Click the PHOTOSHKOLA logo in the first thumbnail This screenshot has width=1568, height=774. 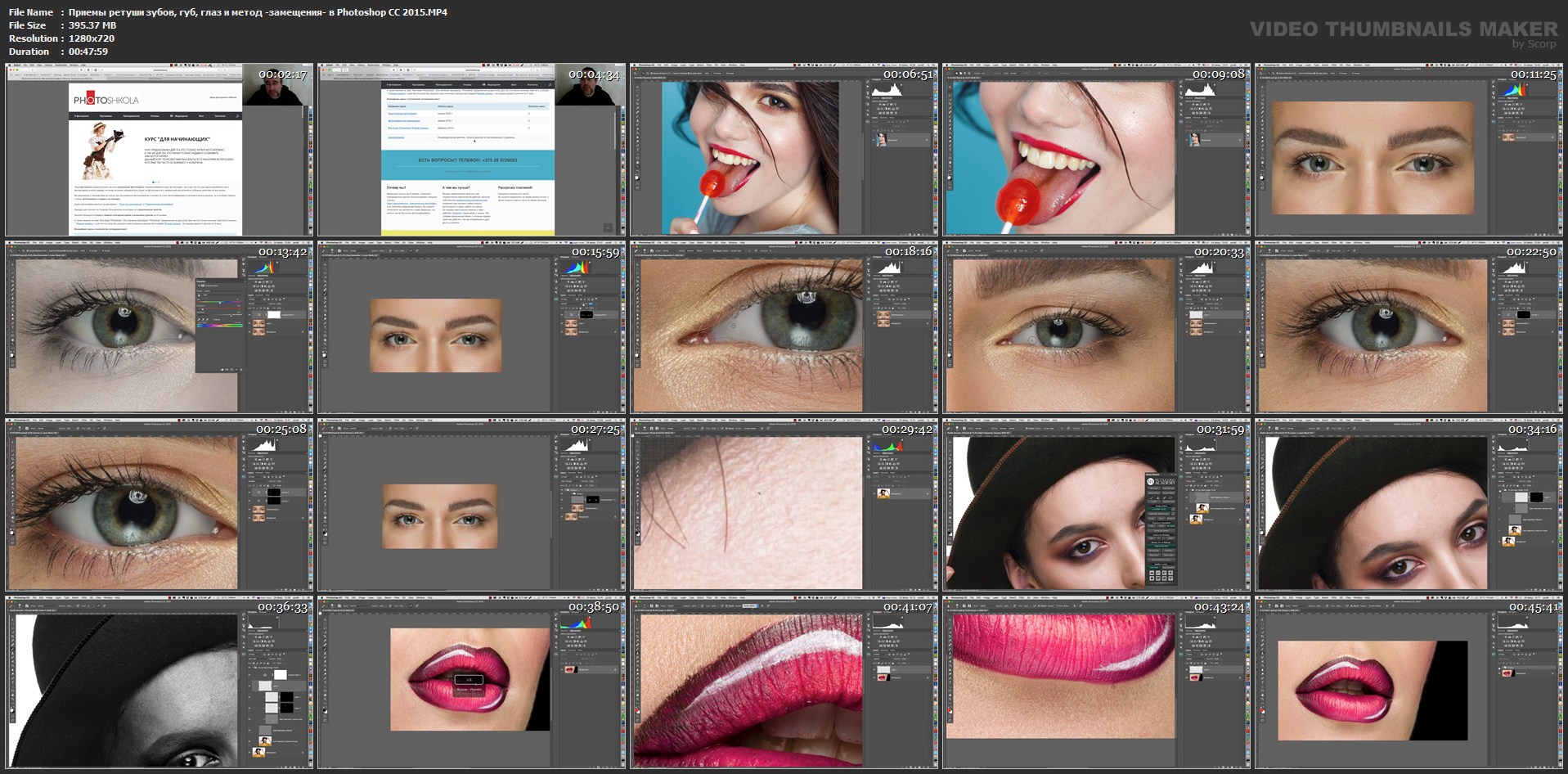pyautogui.click(x=106, y=98)
